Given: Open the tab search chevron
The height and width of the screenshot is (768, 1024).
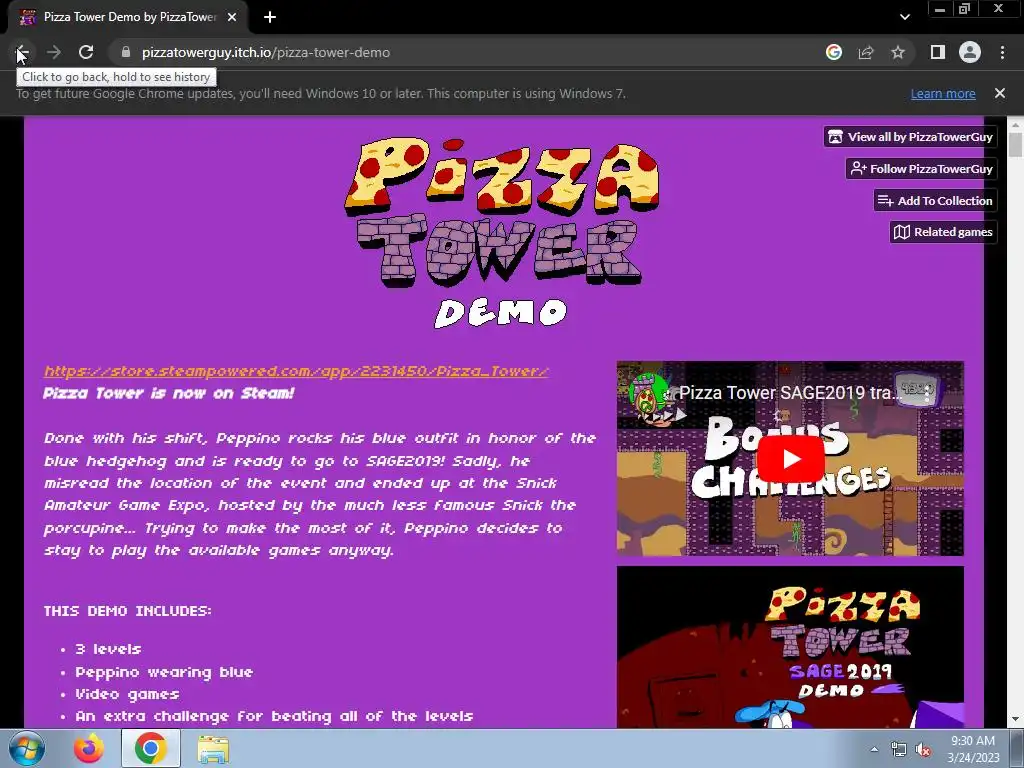Looking at the screenshot, I should 904,17.
